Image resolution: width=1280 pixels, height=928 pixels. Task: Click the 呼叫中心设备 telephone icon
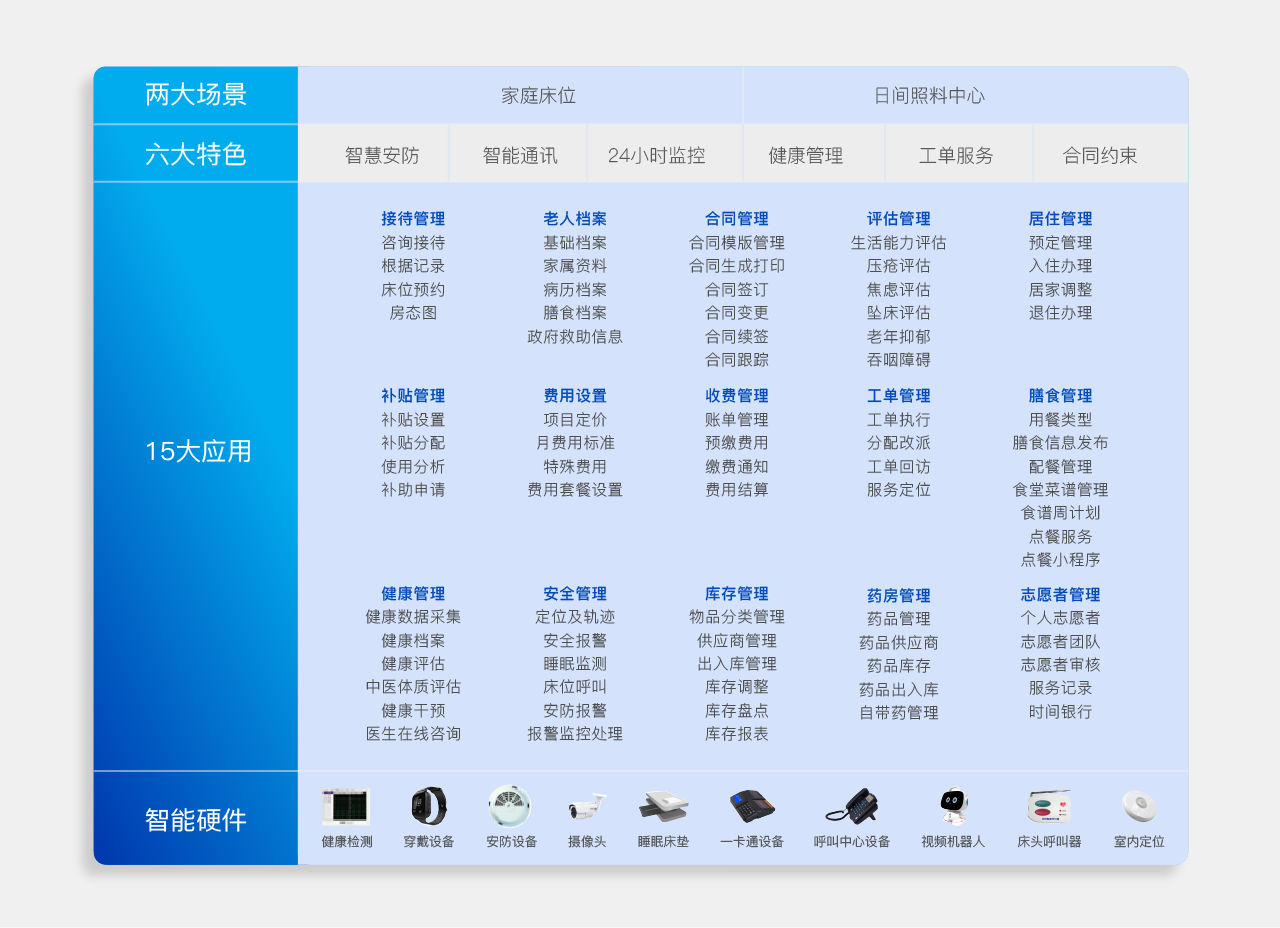[x=852, y=806]
